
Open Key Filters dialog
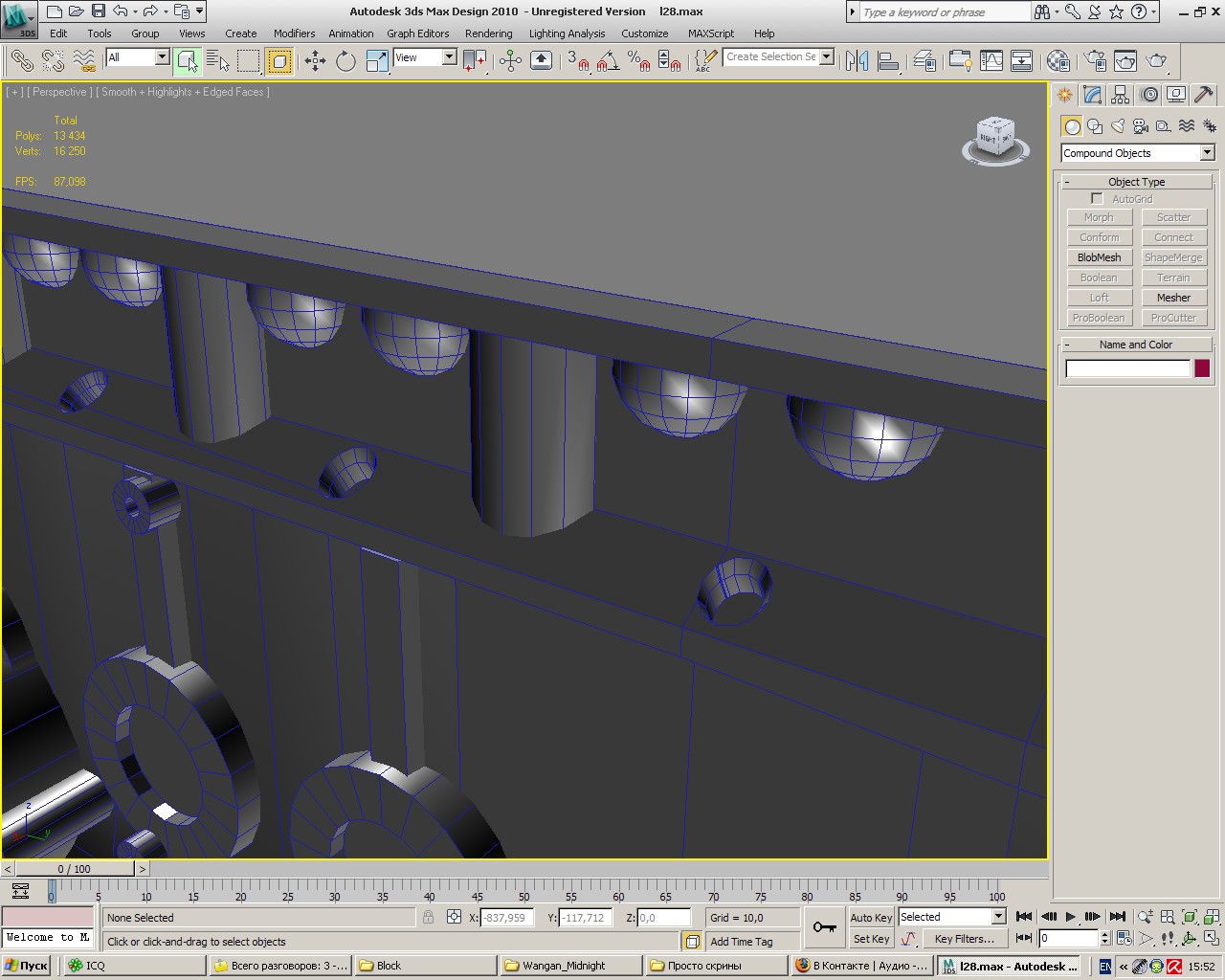965,939
